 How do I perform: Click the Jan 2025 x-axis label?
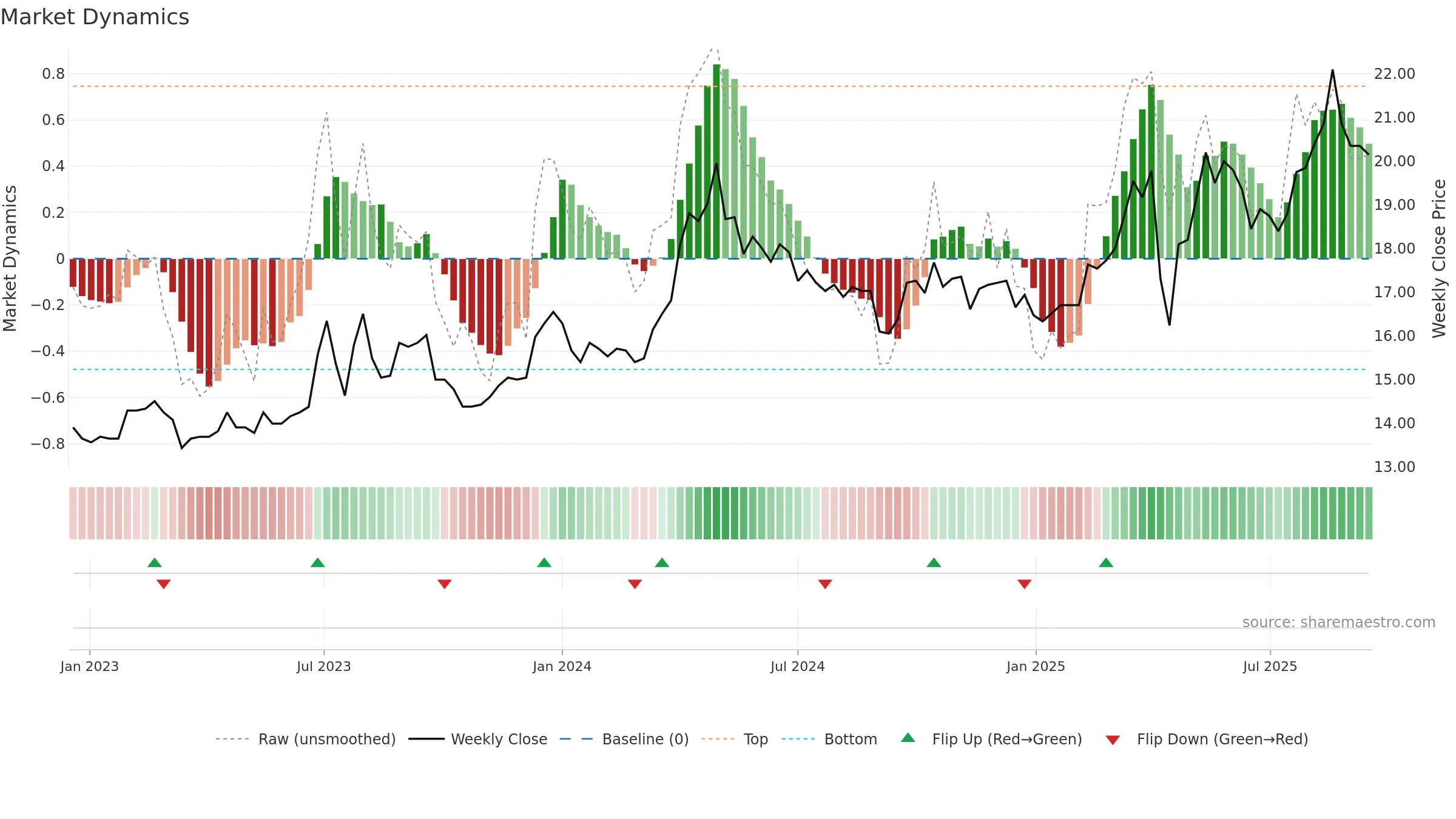coord(1036,666)
